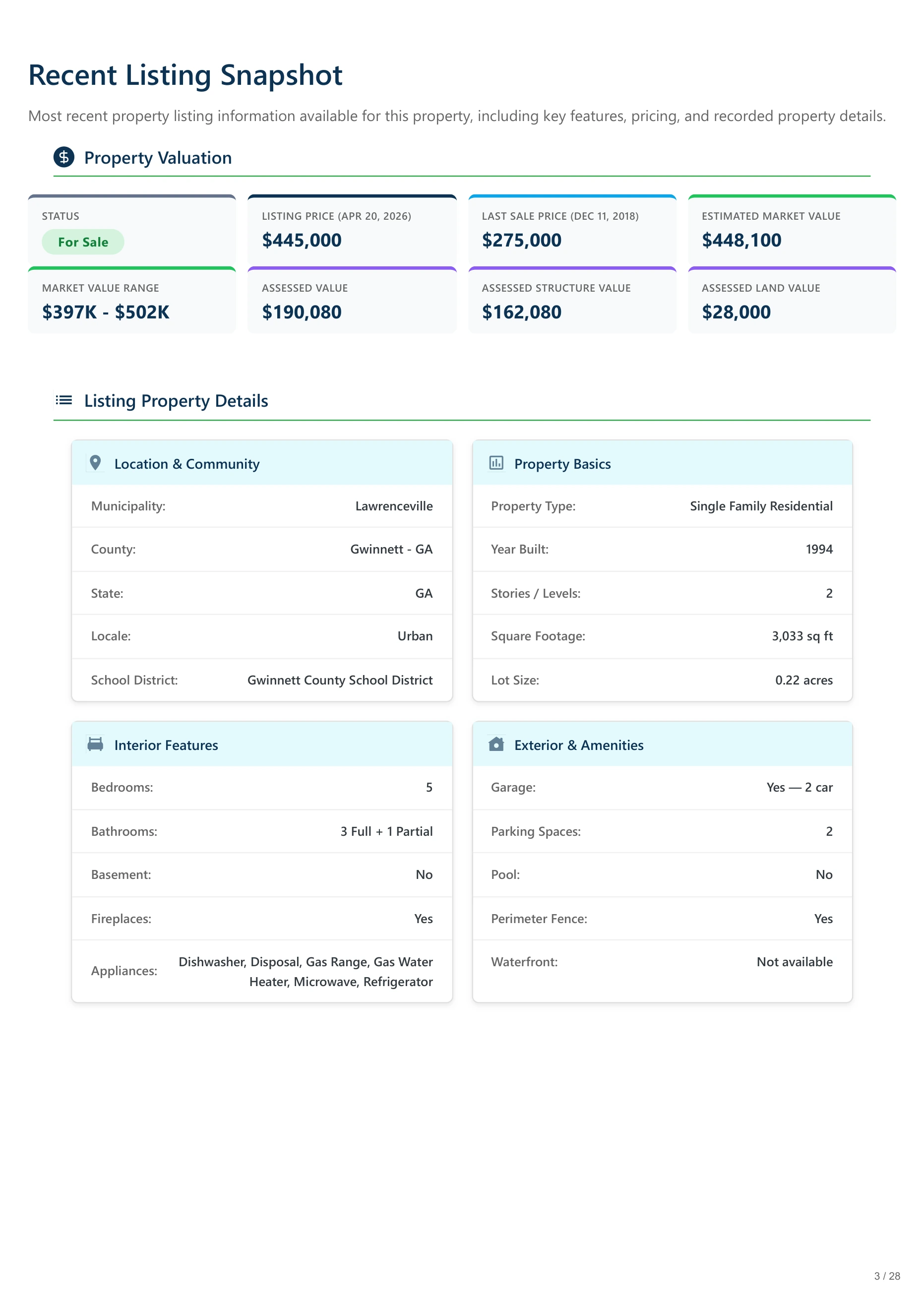Click the Bathrooms value 3 Full + 1 Partial
Image resolution: width=924 pixels, height=1305 pixels.
pyautogui.click(x=386, y=831)
